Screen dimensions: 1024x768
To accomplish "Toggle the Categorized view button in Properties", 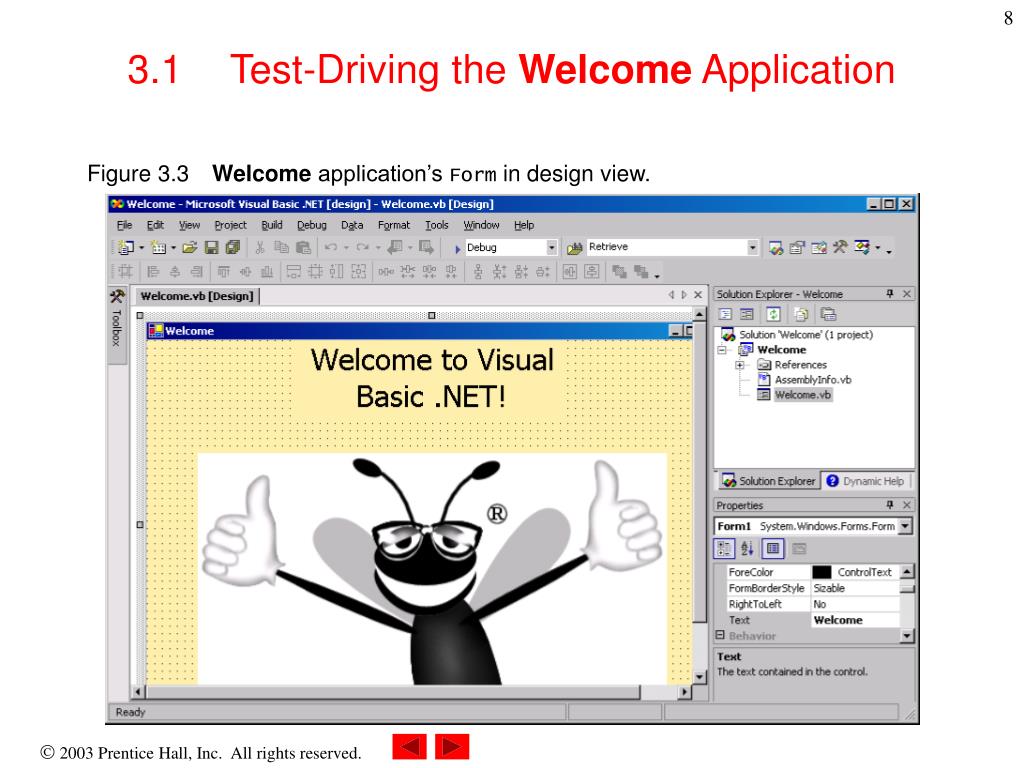I will (x=724, y=549).
